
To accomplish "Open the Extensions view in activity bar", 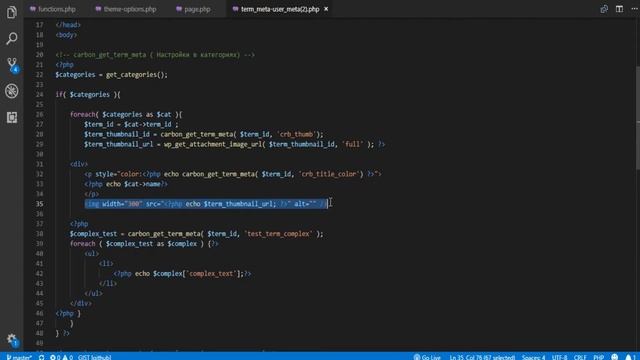I will [x=12, y=118].
